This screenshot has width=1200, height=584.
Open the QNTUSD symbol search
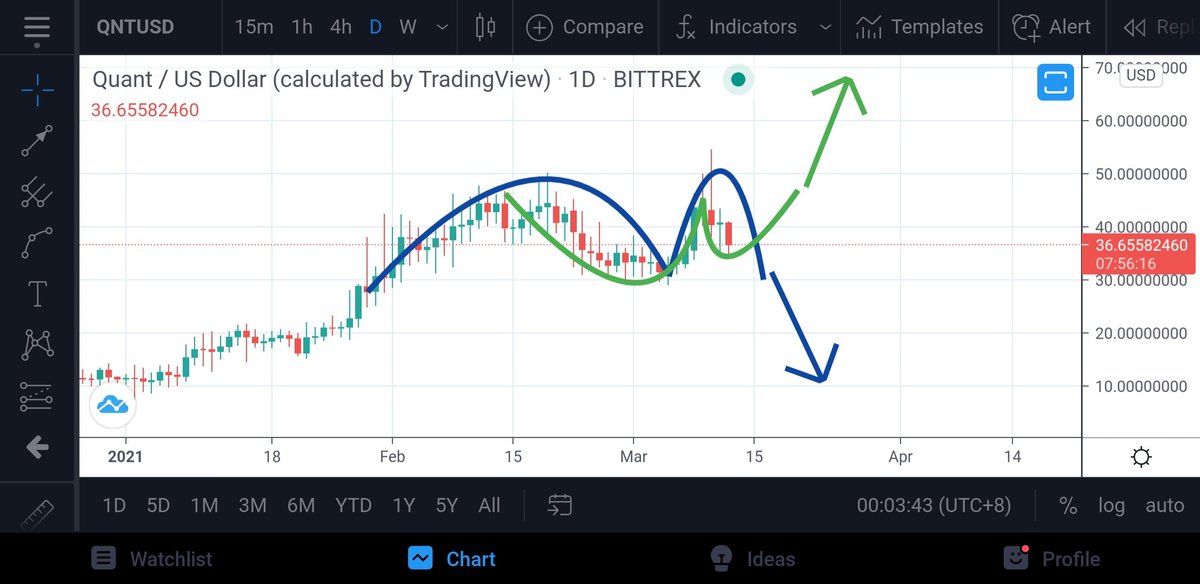[x=133, y=27]
